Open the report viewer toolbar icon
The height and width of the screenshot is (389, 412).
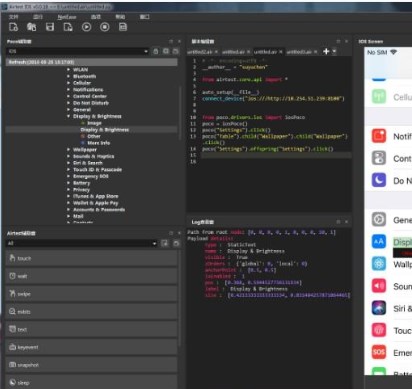click(x=123, y=27)
